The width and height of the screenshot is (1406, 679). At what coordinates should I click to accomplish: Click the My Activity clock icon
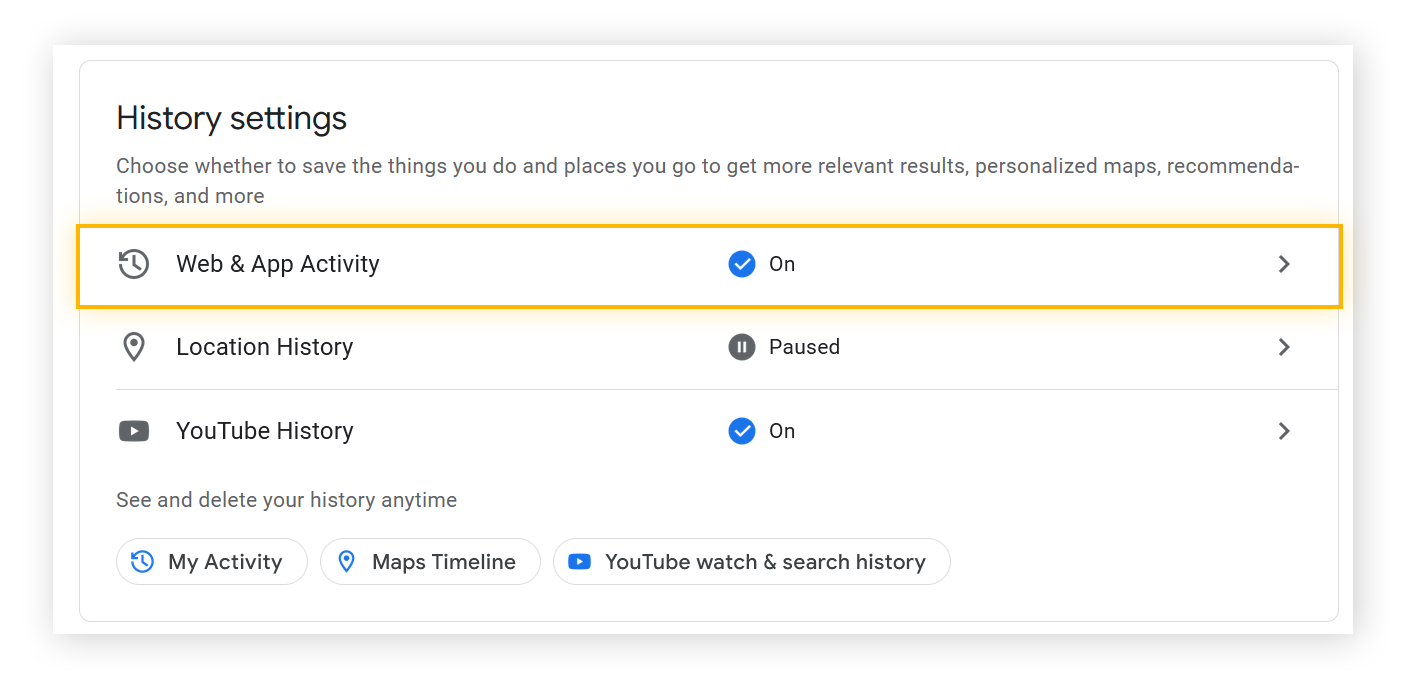tap(141, 562)
